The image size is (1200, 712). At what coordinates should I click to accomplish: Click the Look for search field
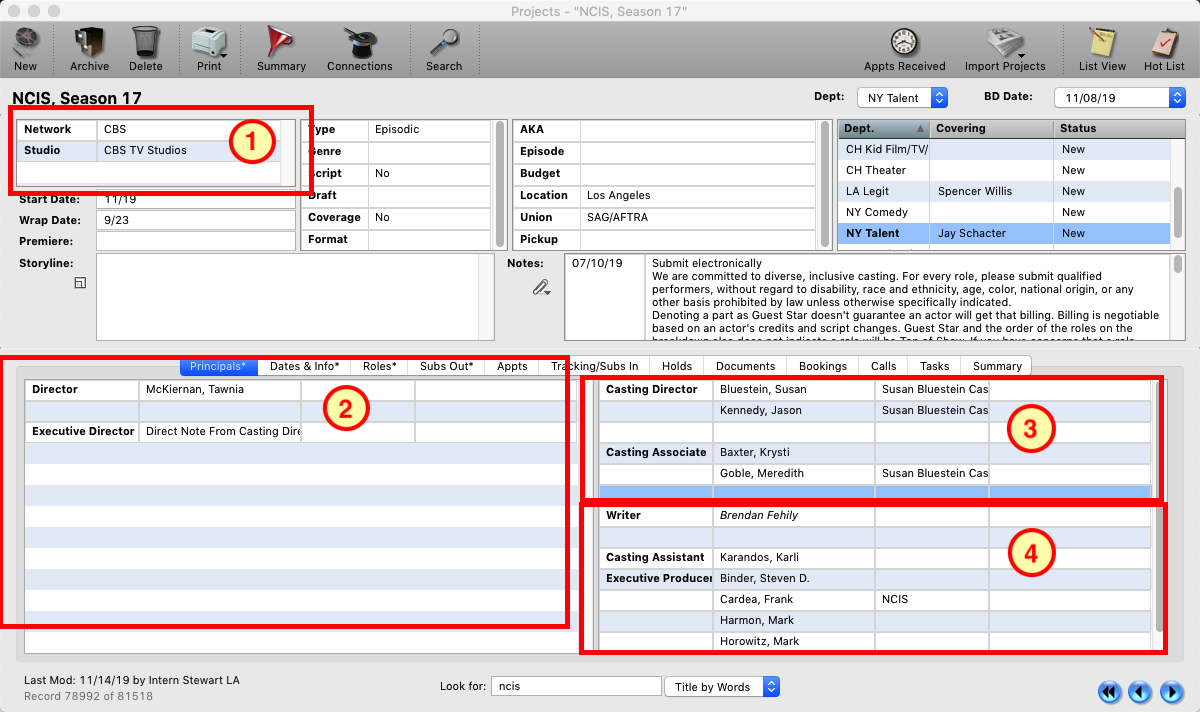click(576, 686)
